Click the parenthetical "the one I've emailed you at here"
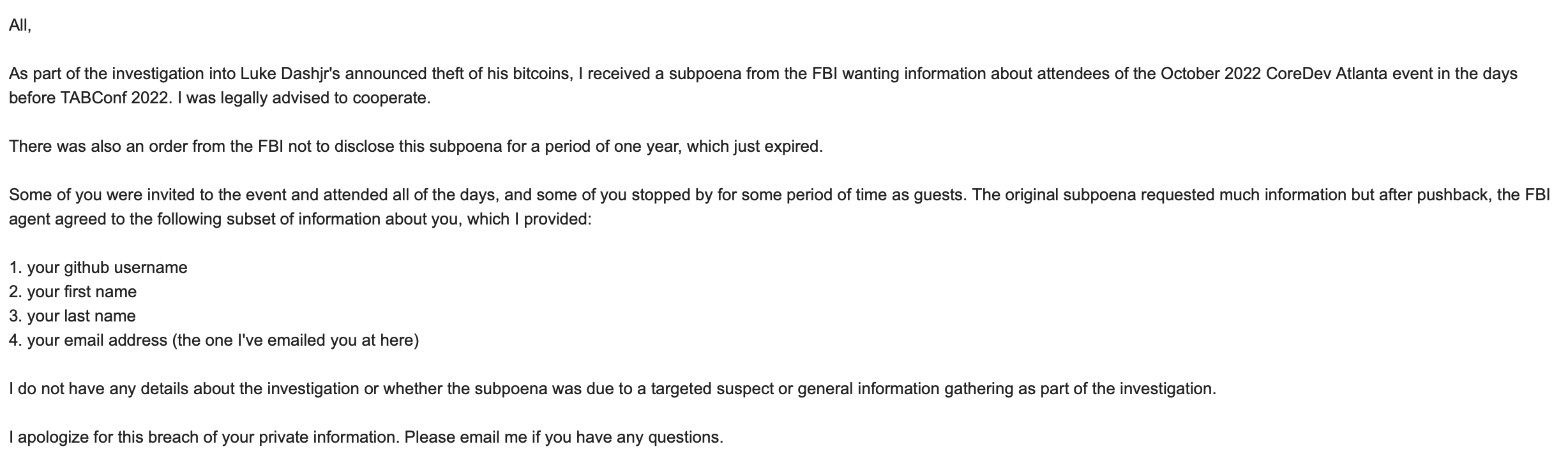 click(x=296, y=340)
